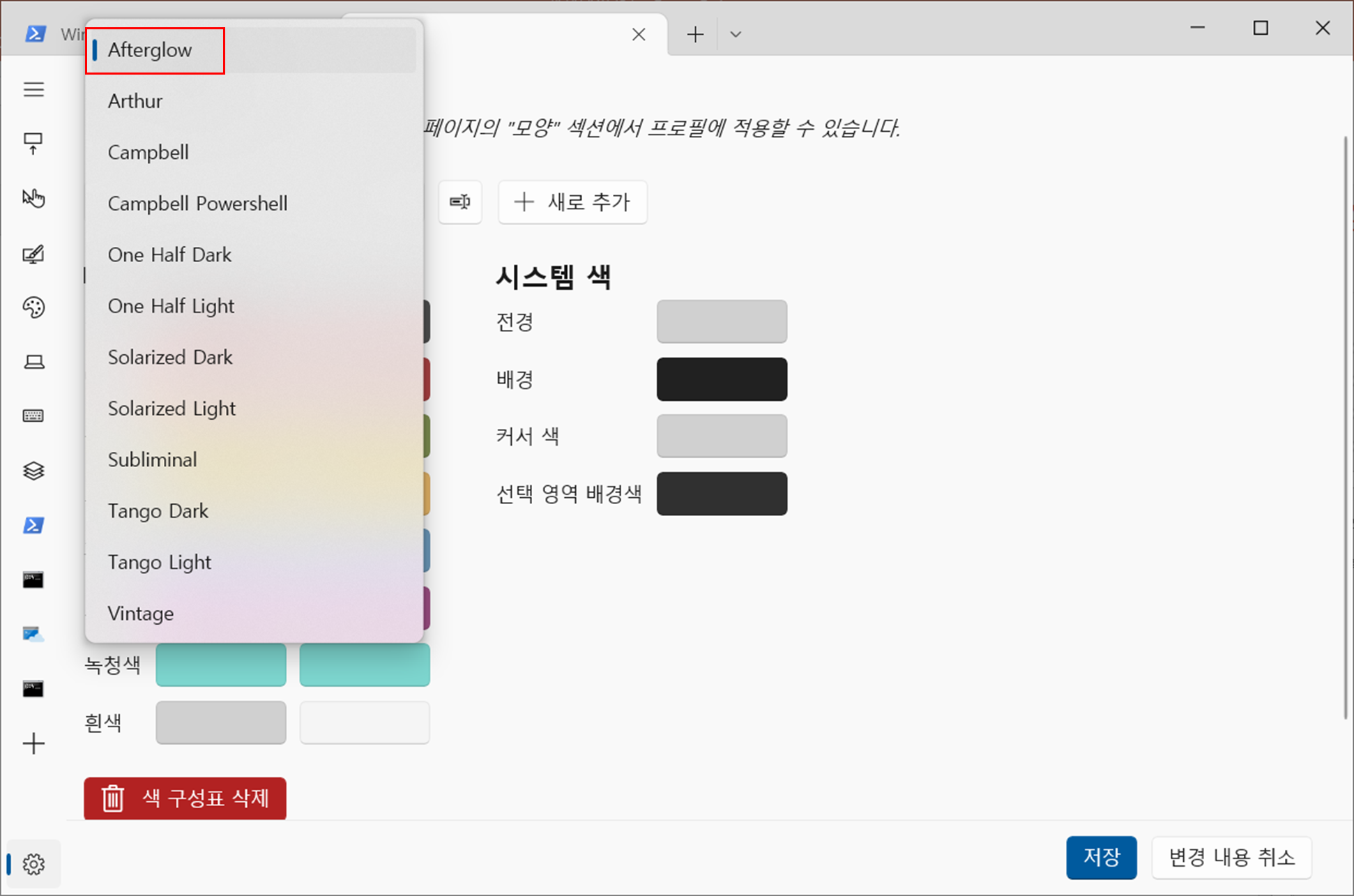The image size is (1354, 896).
Task: Open Actions keyboard icon
Action: (33, 416)
